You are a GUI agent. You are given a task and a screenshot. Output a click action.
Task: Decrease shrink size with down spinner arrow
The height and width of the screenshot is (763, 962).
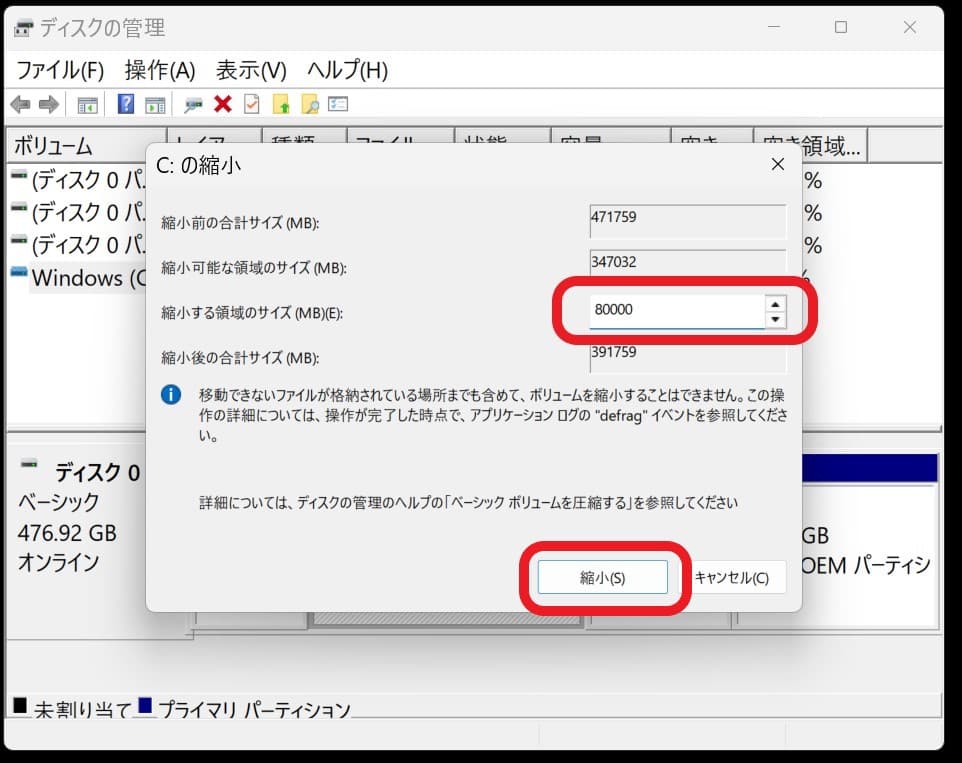775,319
